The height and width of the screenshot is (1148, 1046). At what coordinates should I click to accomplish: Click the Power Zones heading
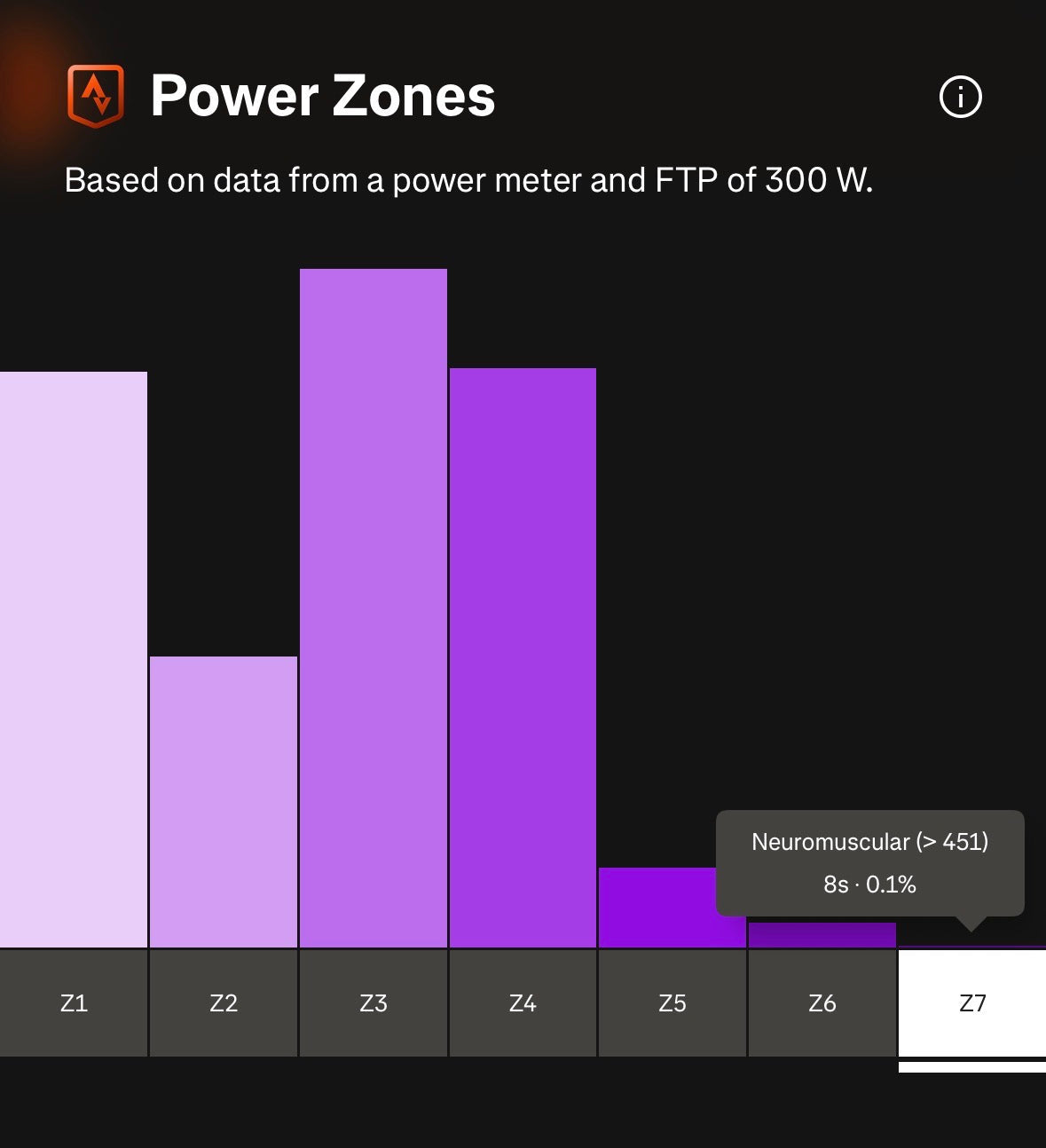click(x=323, y=96)
